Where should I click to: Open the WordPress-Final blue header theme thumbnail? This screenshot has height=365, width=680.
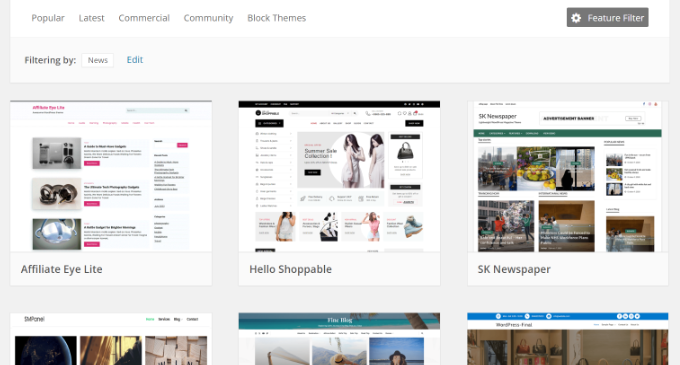tap(568, 339)
